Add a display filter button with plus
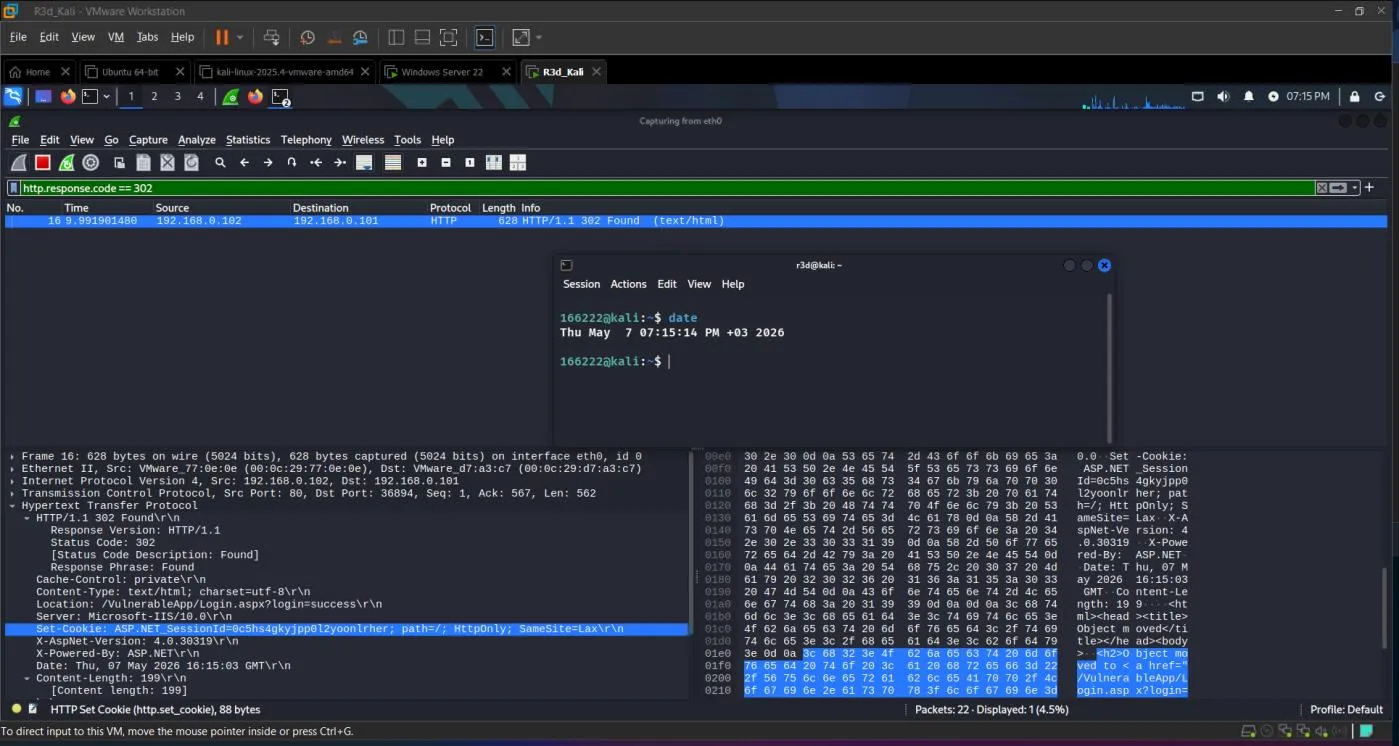 coord(1370,187)
